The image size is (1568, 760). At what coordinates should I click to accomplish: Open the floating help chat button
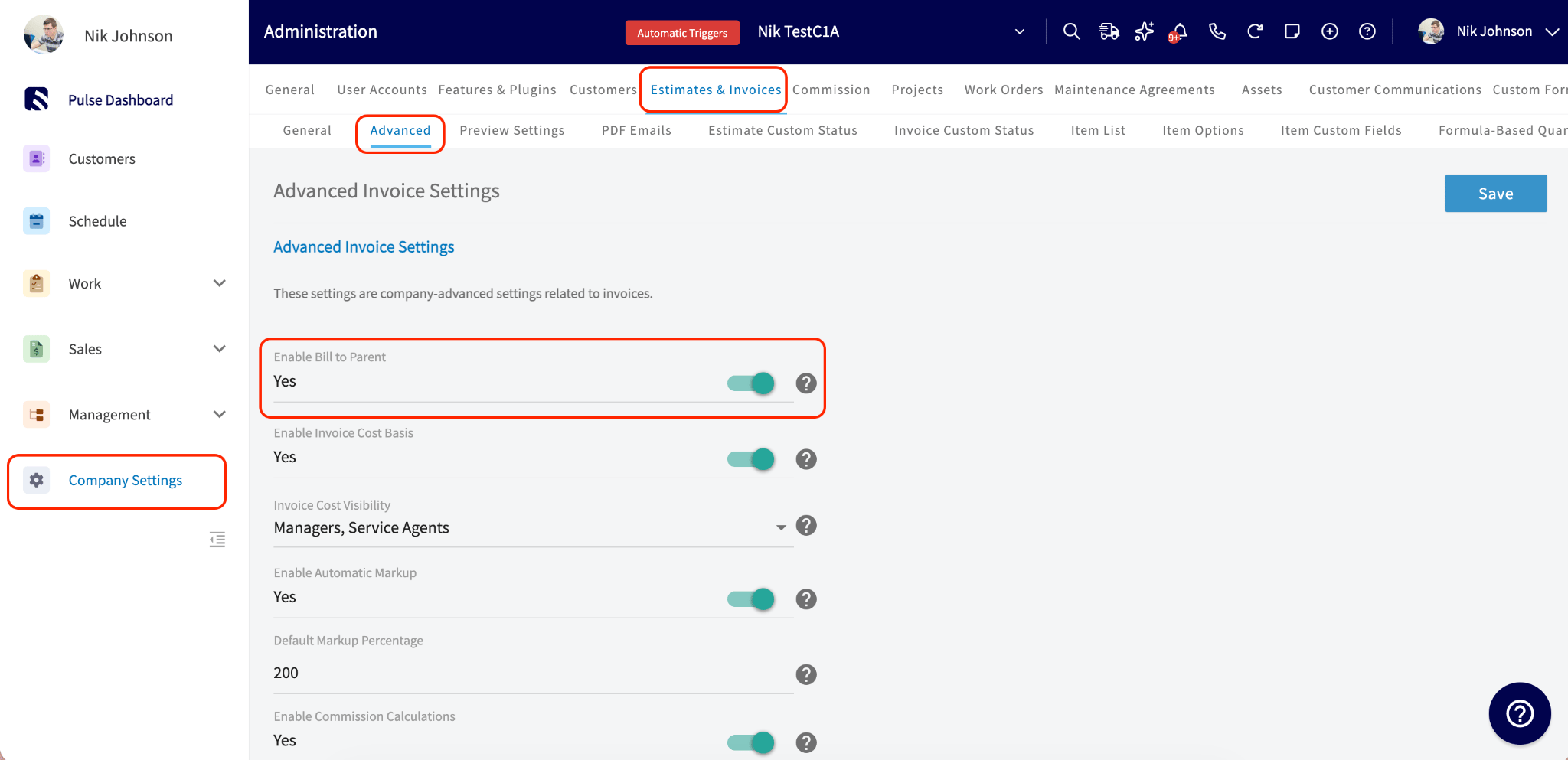pyautogui.click(x=1520, y=713)
